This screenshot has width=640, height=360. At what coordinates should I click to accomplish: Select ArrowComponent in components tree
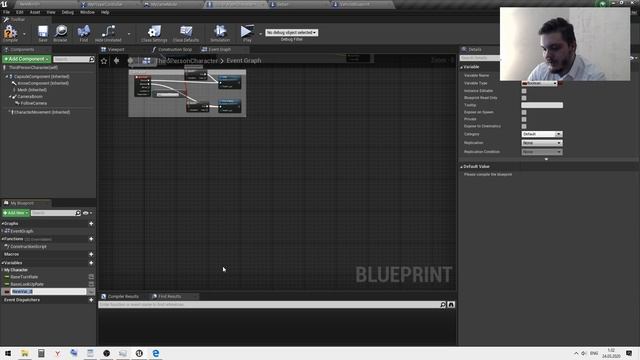tap(43, 83)
